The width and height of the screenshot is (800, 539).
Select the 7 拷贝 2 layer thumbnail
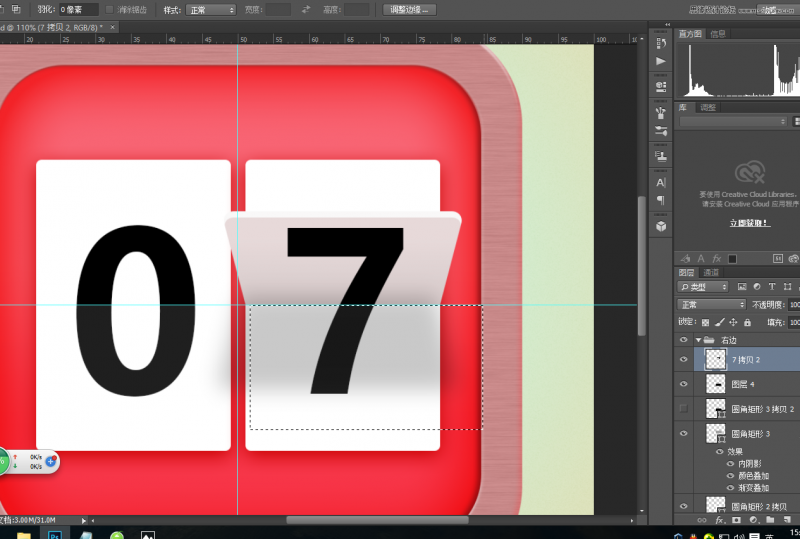(715, 358)
